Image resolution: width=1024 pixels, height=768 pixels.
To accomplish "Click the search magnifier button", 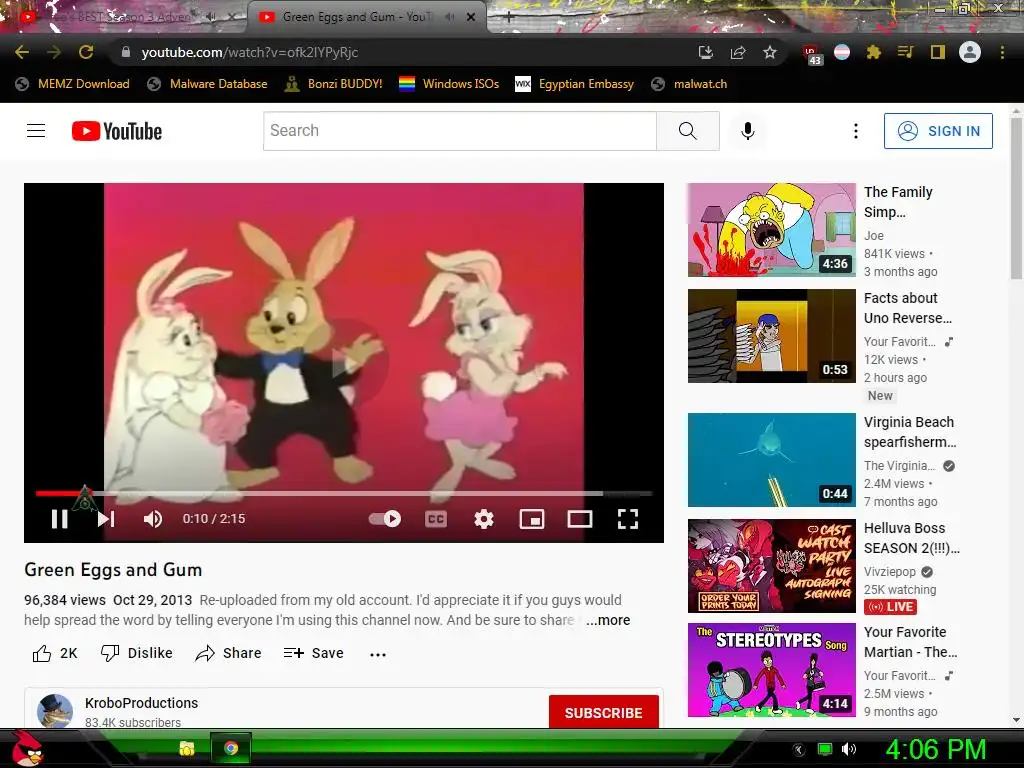I will 688,131.
